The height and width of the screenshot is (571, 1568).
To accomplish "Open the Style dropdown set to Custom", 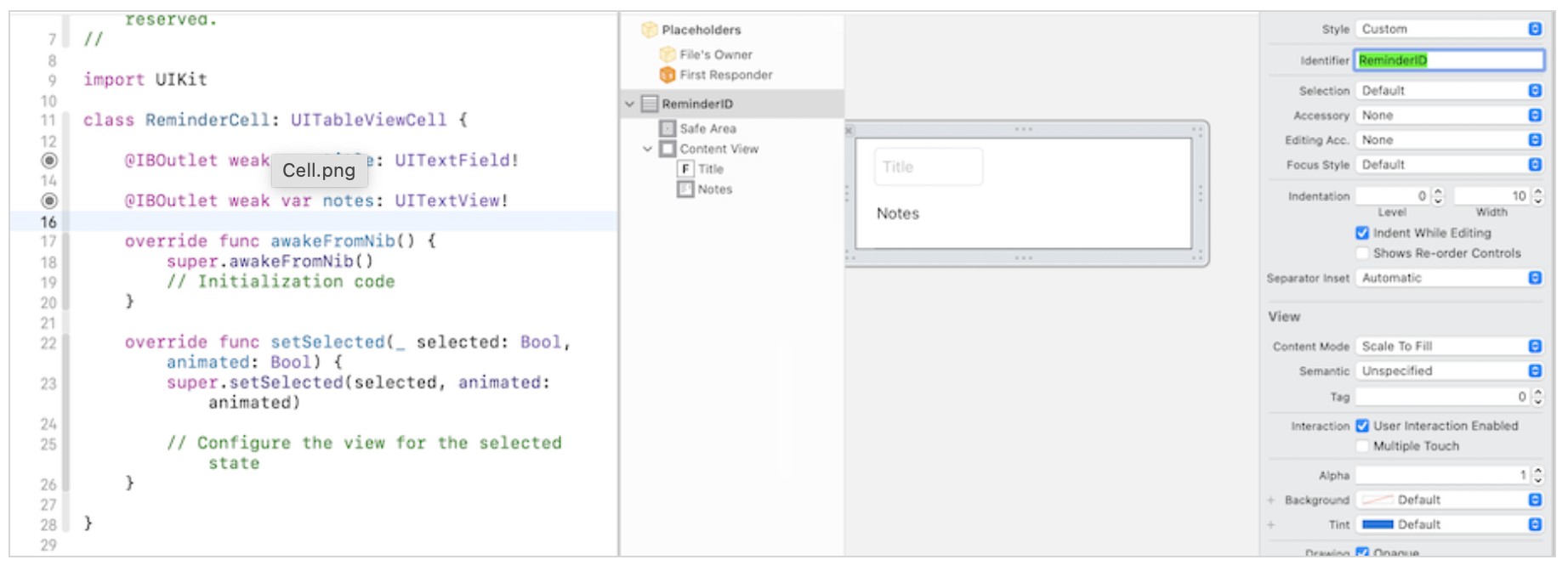I will click(1449, 29).
